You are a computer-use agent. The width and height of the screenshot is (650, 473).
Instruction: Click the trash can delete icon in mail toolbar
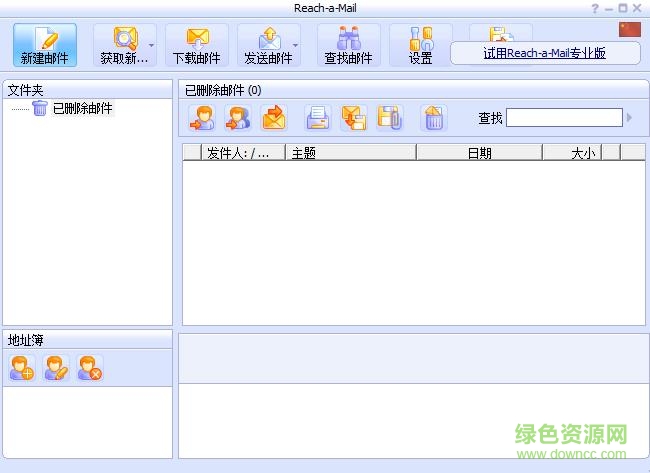[433, 118]
